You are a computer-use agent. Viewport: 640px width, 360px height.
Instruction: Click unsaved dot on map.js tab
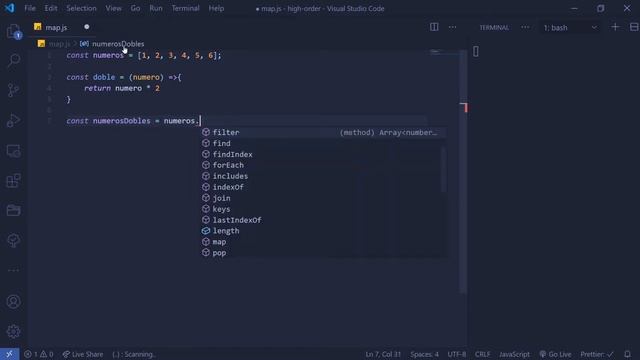pyautogui.click(x=87, y=27)
